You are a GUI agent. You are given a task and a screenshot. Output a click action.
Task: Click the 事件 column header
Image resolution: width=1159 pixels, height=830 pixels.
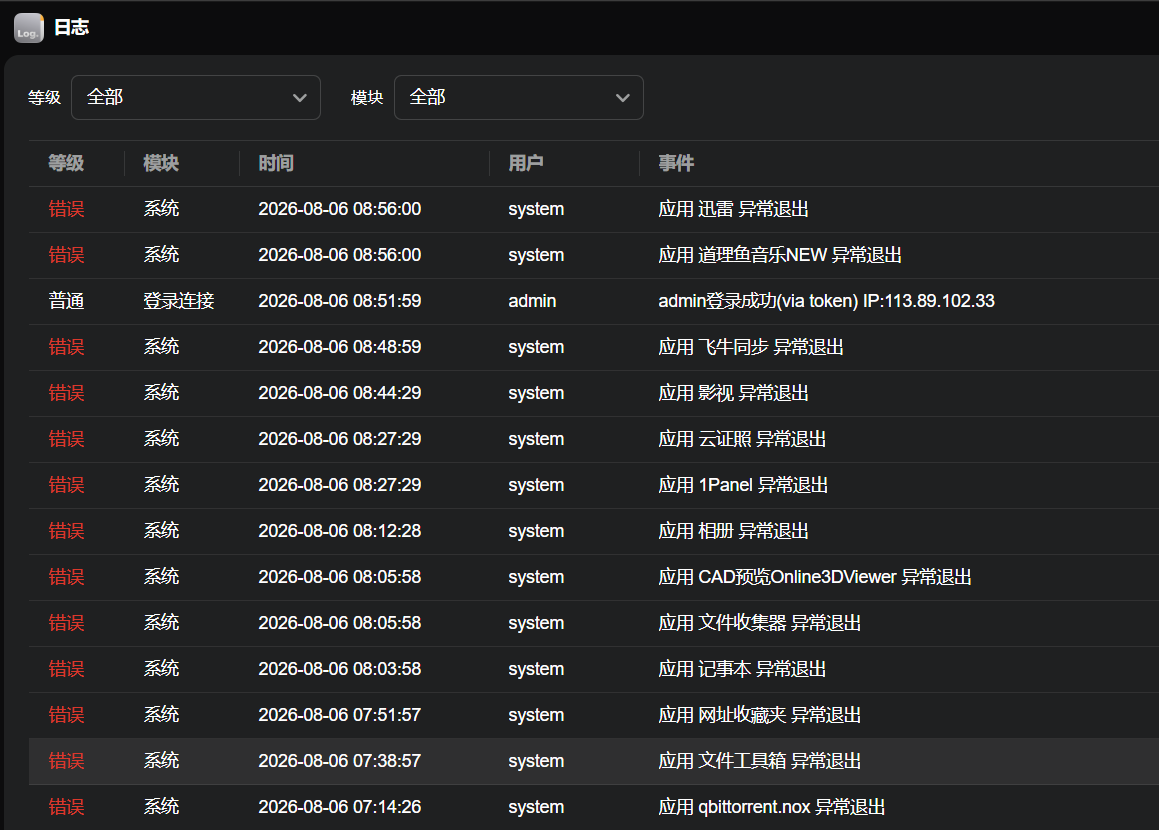coord(676,163)
